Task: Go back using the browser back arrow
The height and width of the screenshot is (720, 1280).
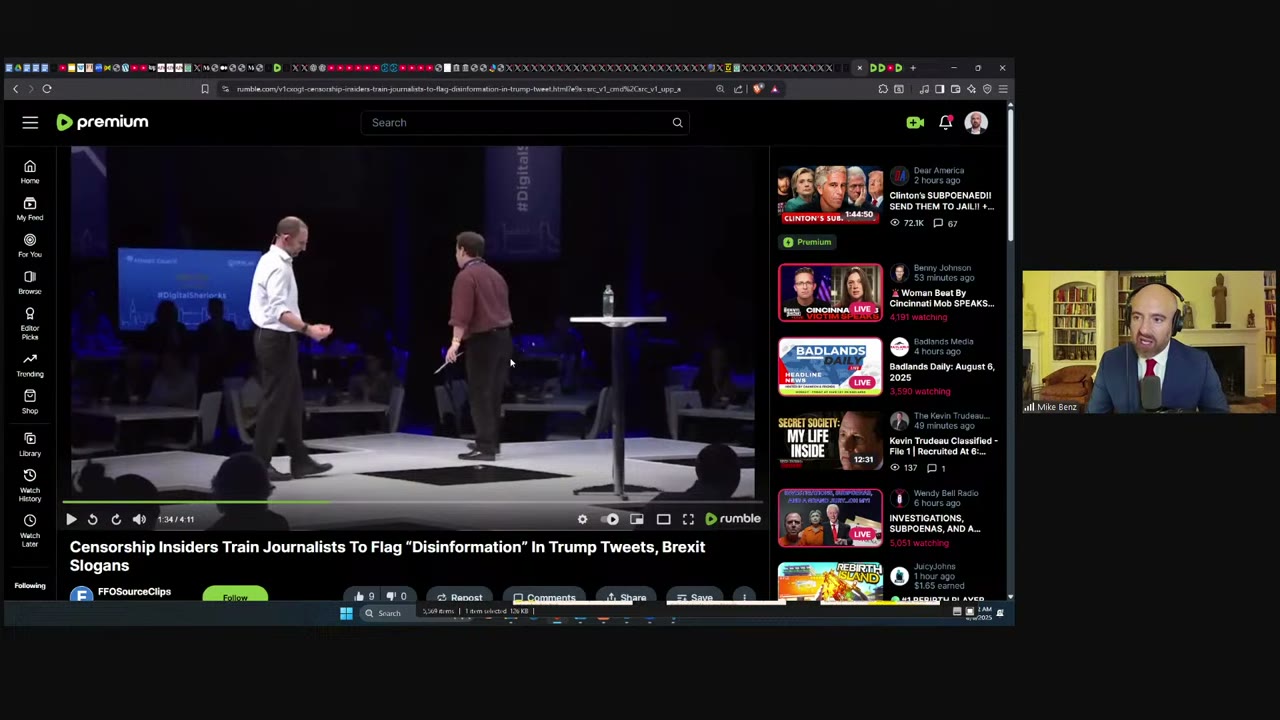Action: (15, 89)
